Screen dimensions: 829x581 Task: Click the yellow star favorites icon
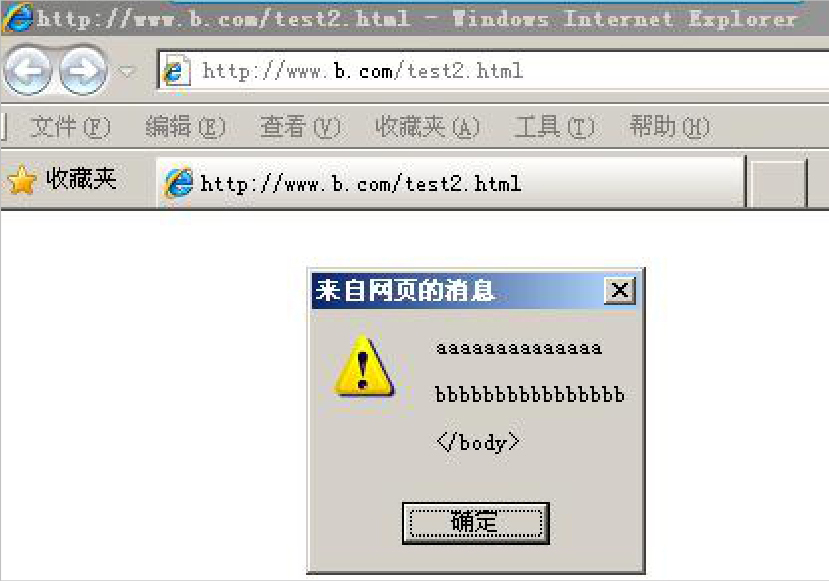click(22, 180)
